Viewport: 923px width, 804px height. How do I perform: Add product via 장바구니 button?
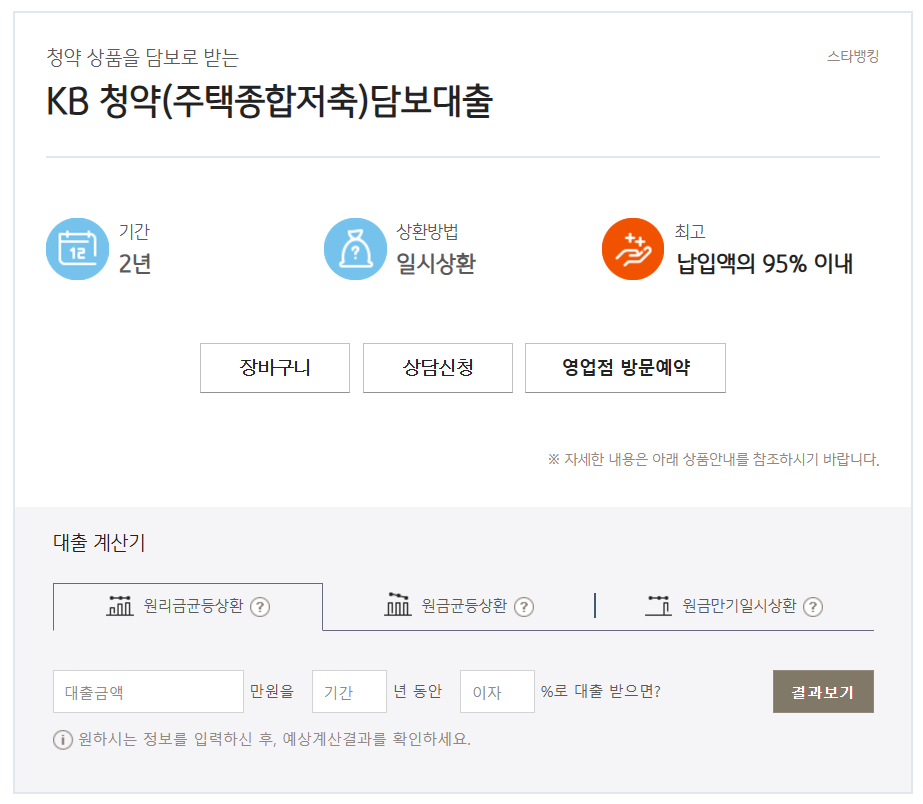click(275, 368)
